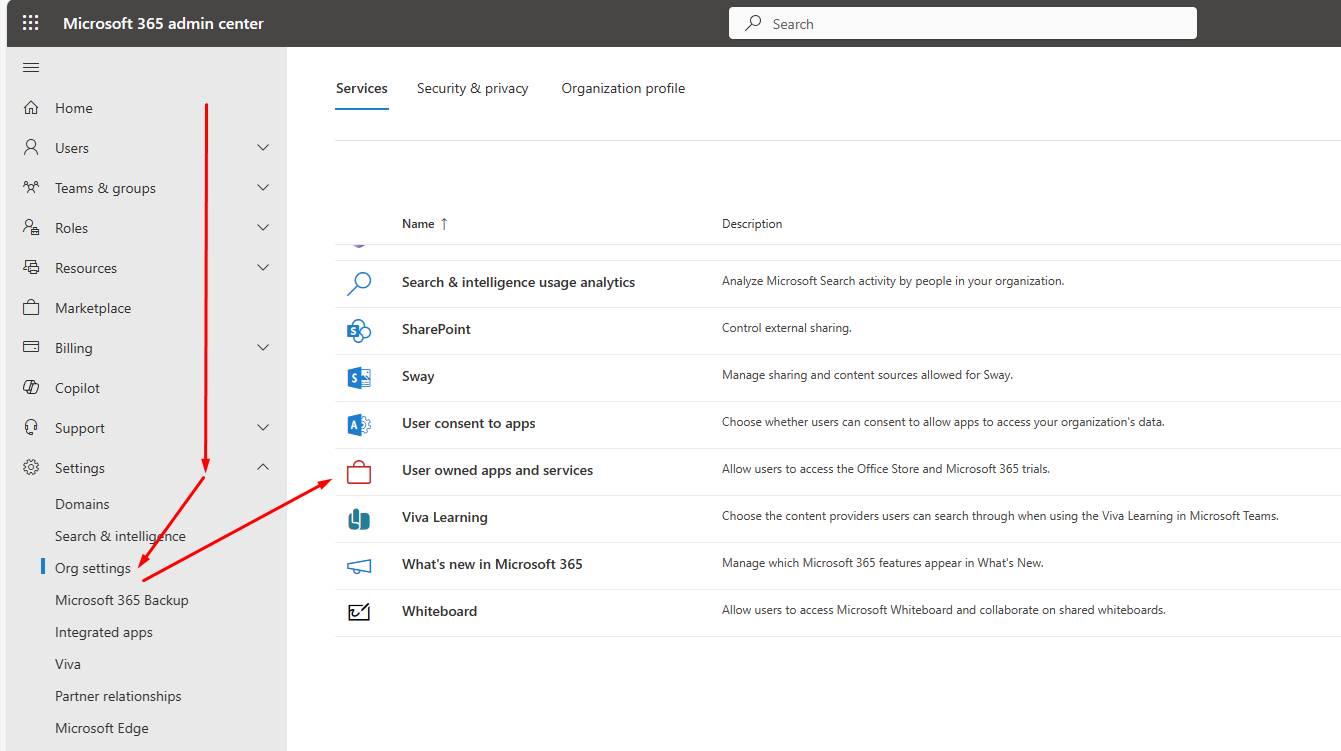Click the Resources printer icon

(31, 268)
